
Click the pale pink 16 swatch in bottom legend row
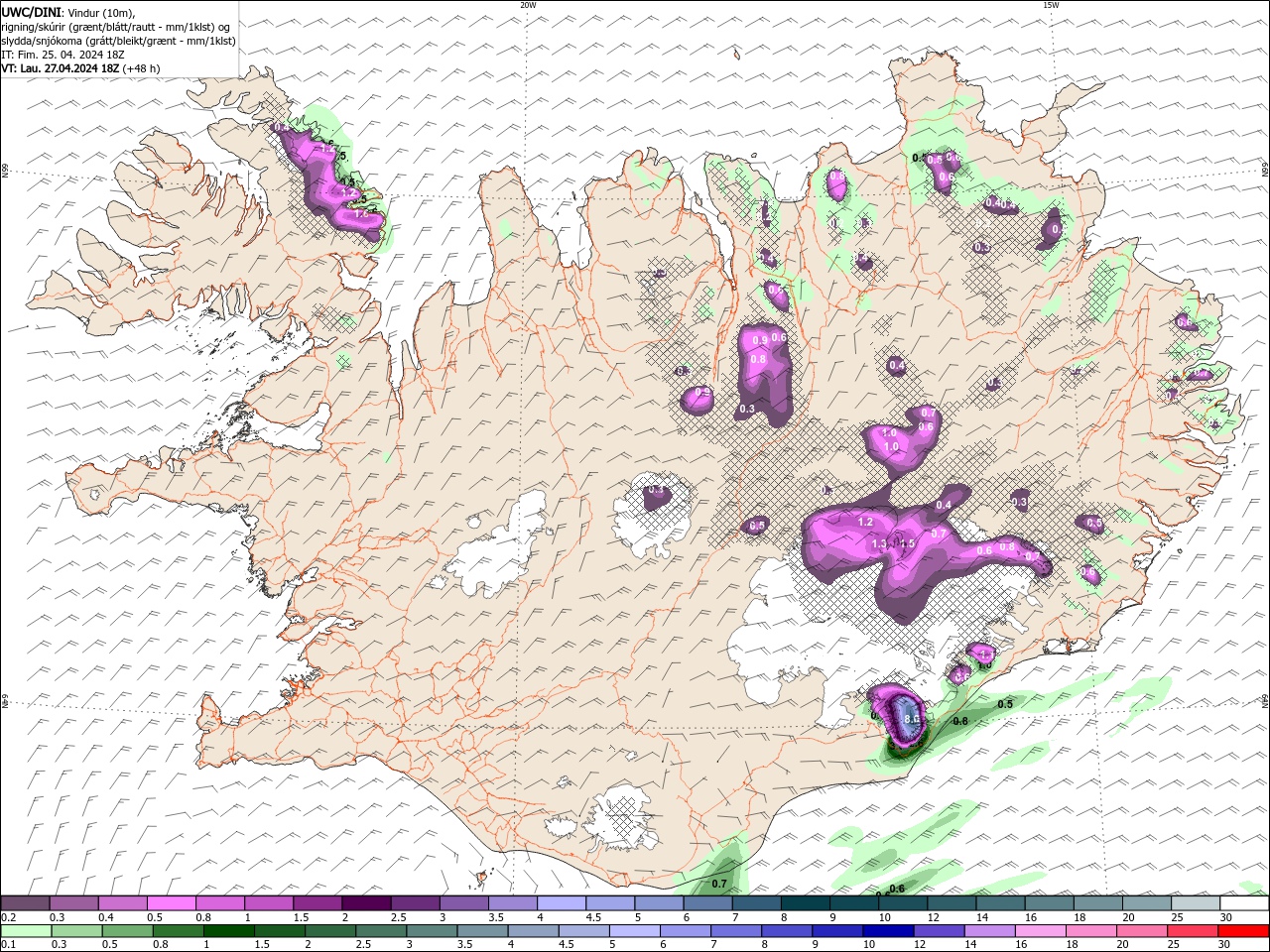point(1041,931)
